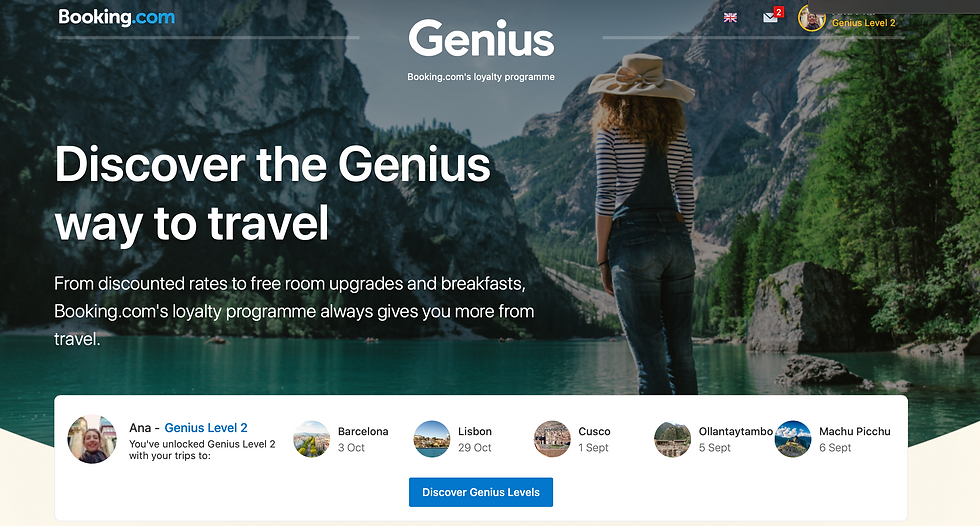Open the blue Genius Level 2 link

coord(206,428)
